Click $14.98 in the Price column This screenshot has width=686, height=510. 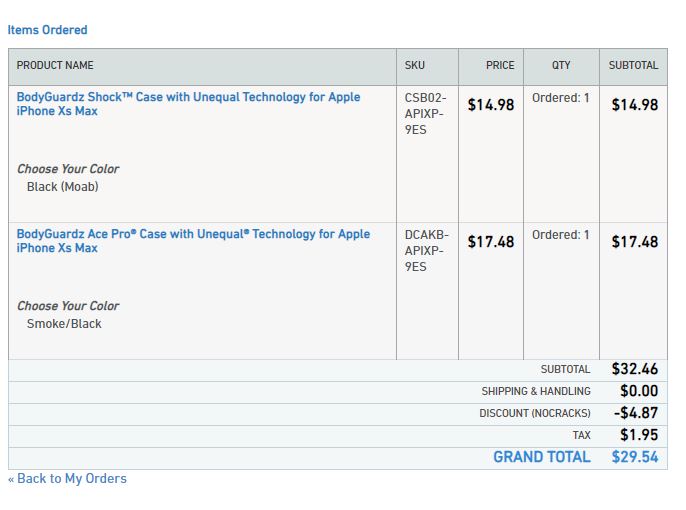(491, 105)
